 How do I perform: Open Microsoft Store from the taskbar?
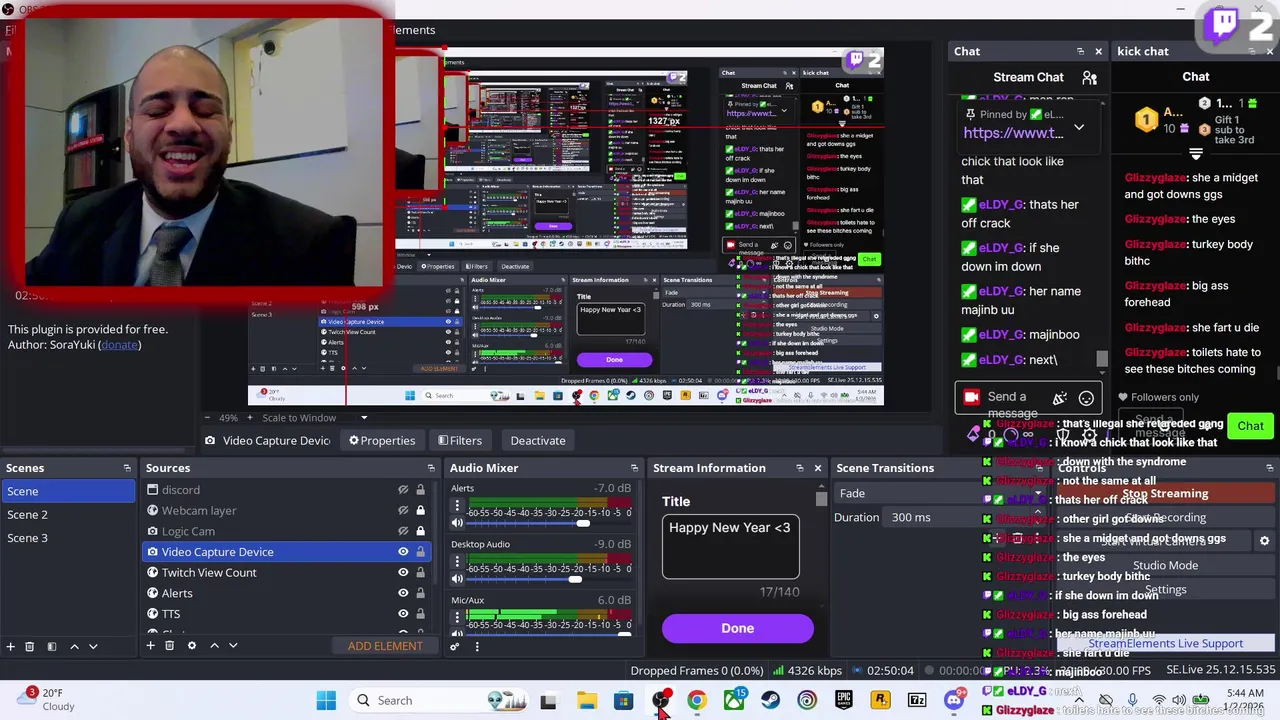[623, 700]
